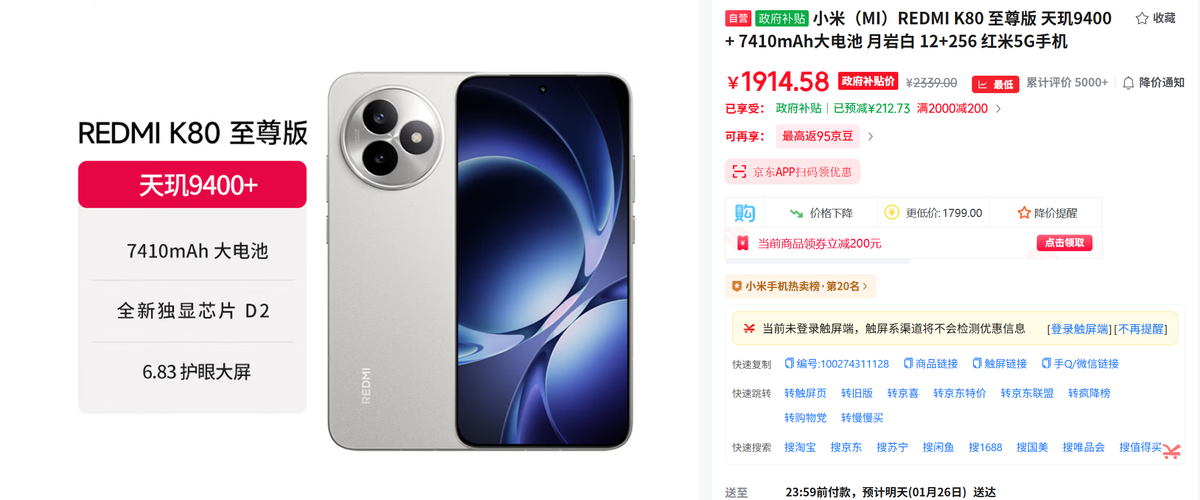This screenshot has height=500, width=1200.
Task: Click the 降价通知 bell icon
Action: click(x=1128, y=82)
